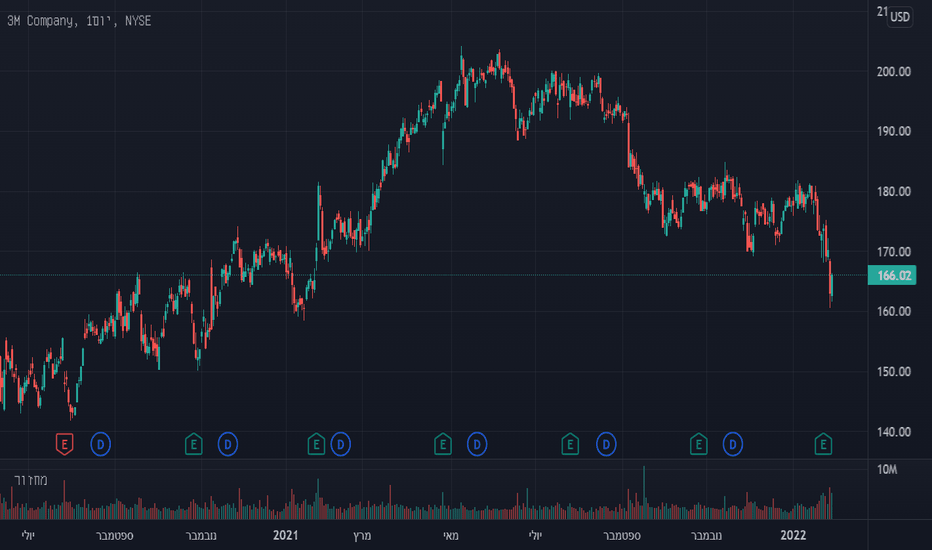Select the מחזור volume indicator label
This screenshot has width=932, height=550.
[31, 480]
